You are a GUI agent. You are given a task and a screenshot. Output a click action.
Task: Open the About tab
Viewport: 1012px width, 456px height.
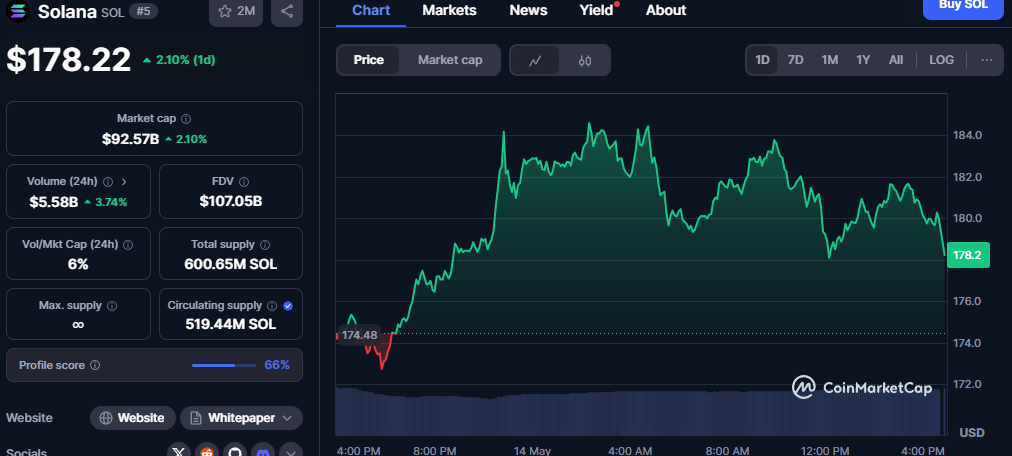point(665,10)
